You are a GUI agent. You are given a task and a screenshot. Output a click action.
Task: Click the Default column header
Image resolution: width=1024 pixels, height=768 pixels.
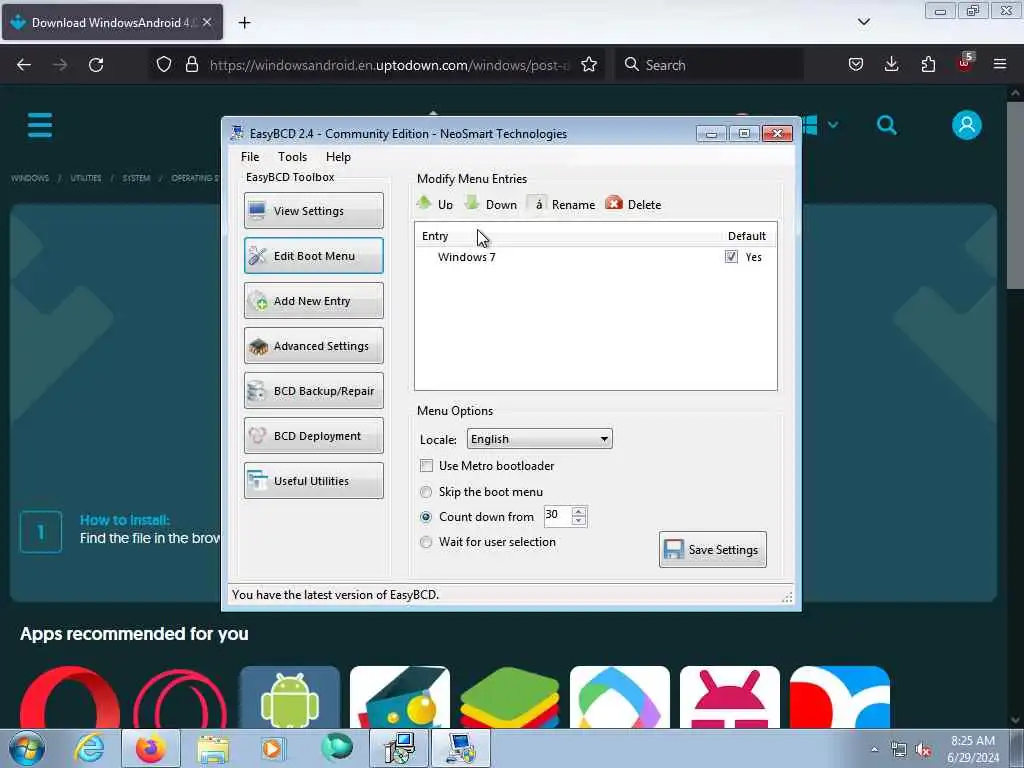click(x=746, y=236)
